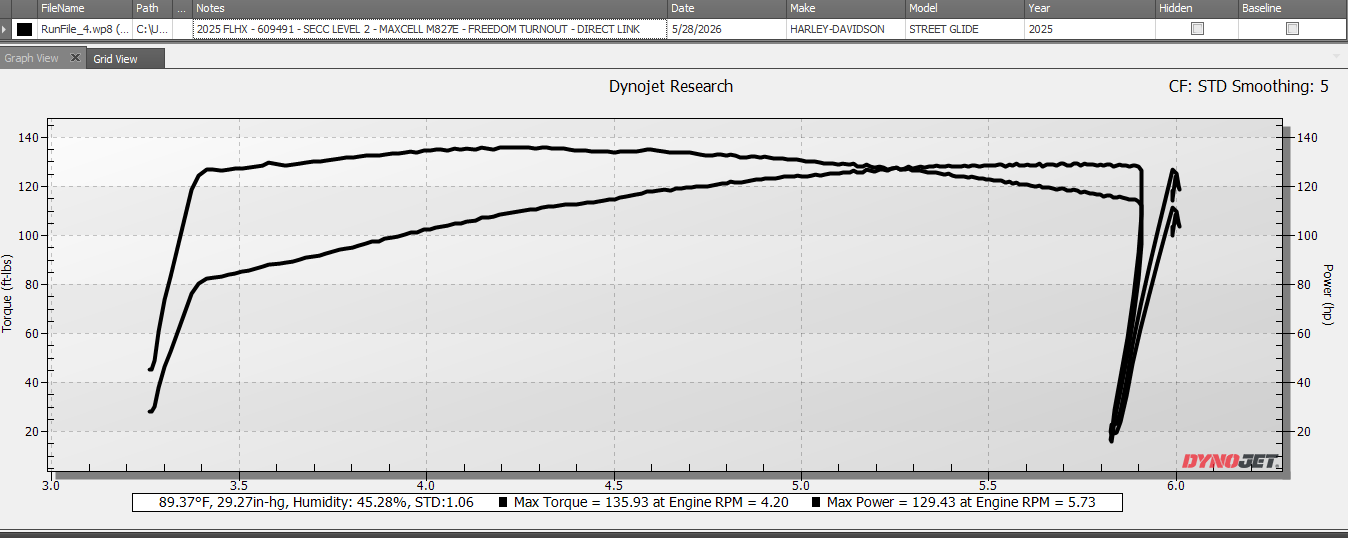Sort by the Date column header
The height and width of the screenshot is (538, 1348).
point(727,8)
